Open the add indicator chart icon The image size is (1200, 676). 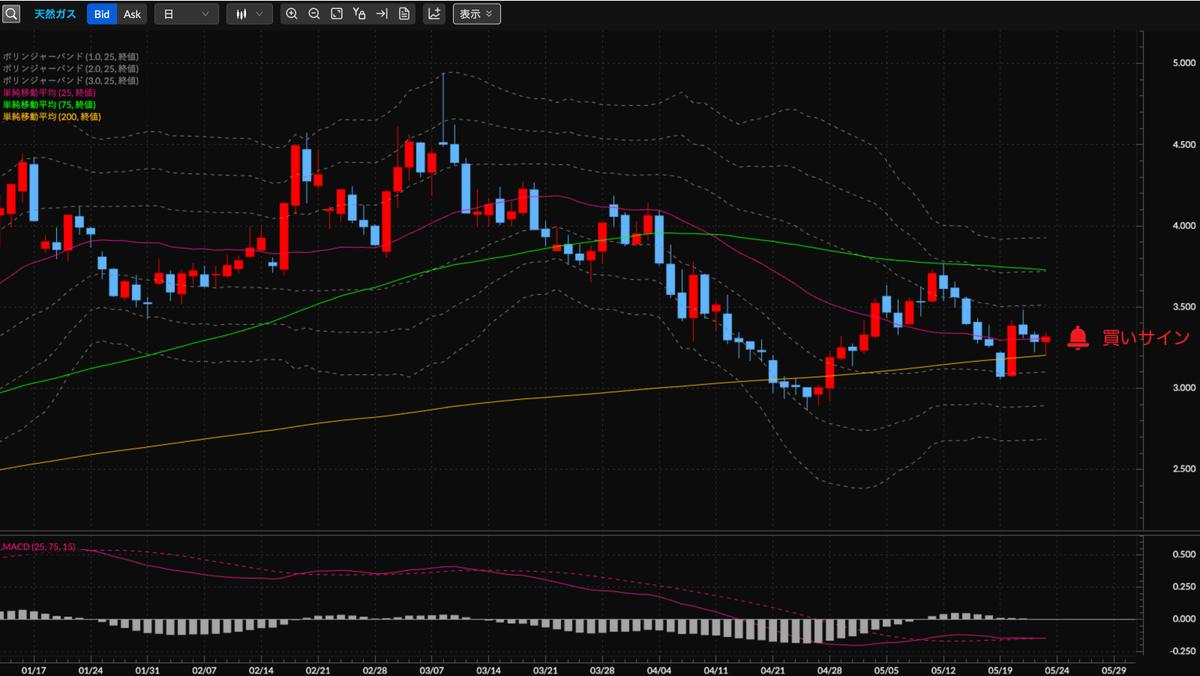[434, 14]
